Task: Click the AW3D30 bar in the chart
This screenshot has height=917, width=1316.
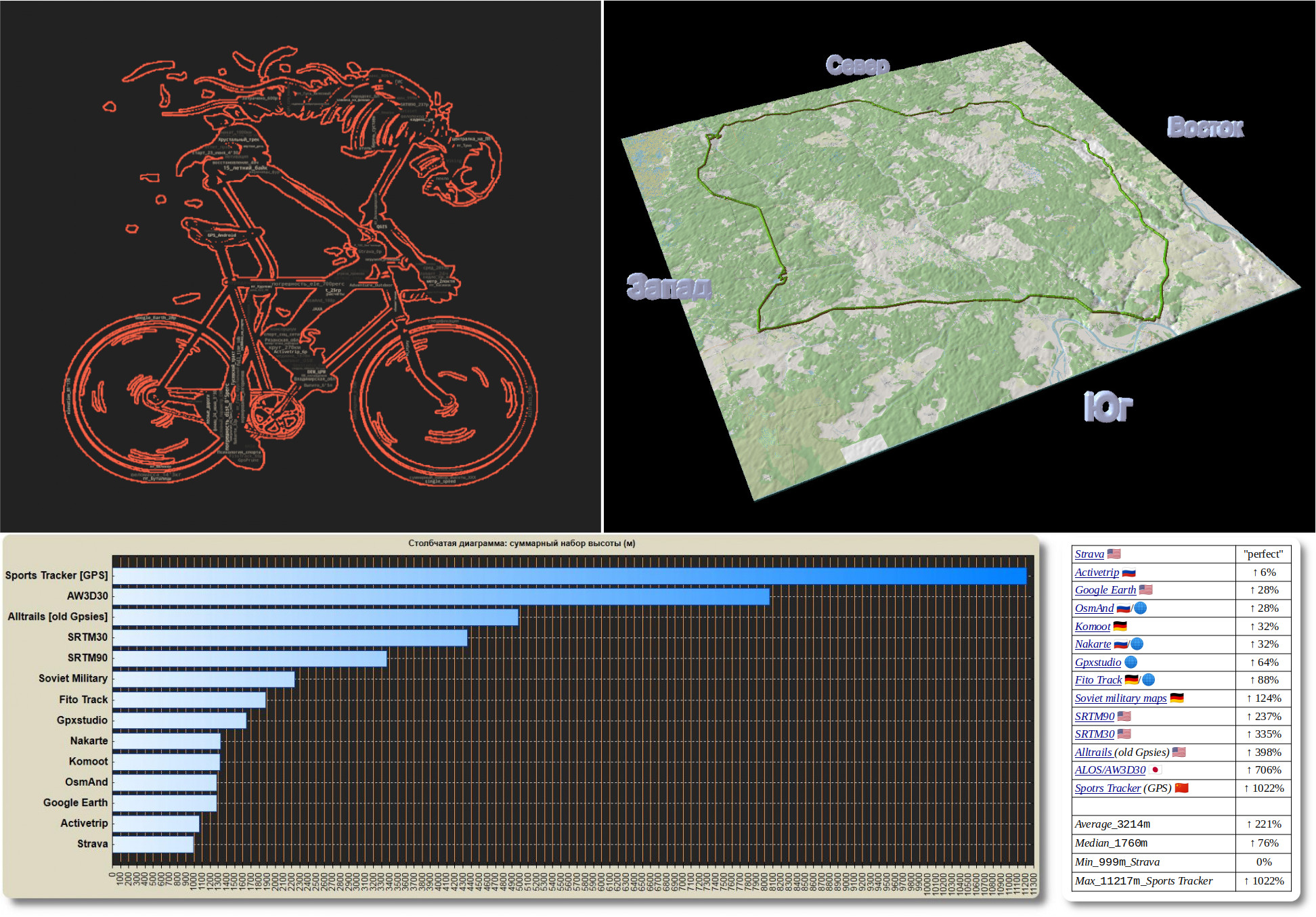Action: point(440,596)
